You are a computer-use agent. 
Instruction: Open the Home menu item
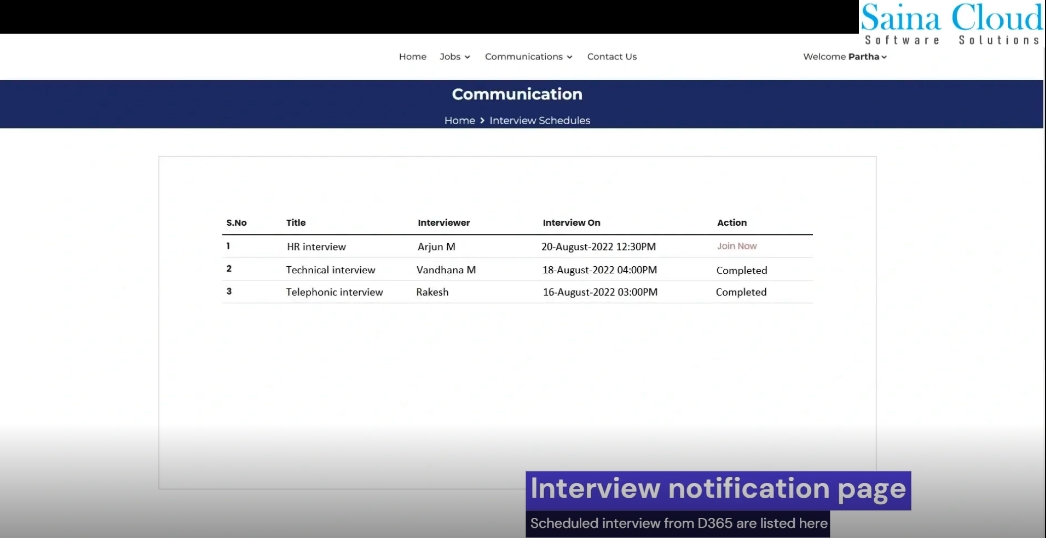[412, 57]
